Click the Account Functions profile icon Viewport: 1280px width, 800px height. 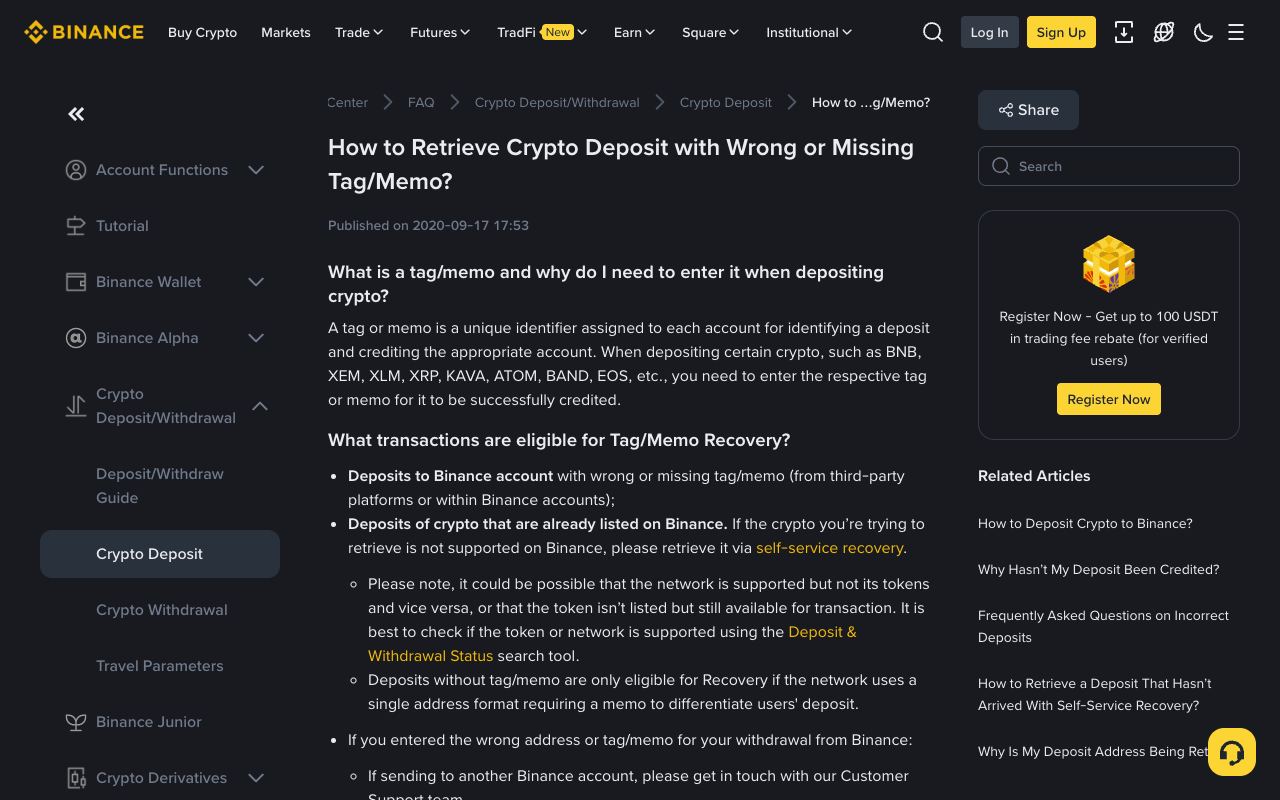(x=76, y=170)
